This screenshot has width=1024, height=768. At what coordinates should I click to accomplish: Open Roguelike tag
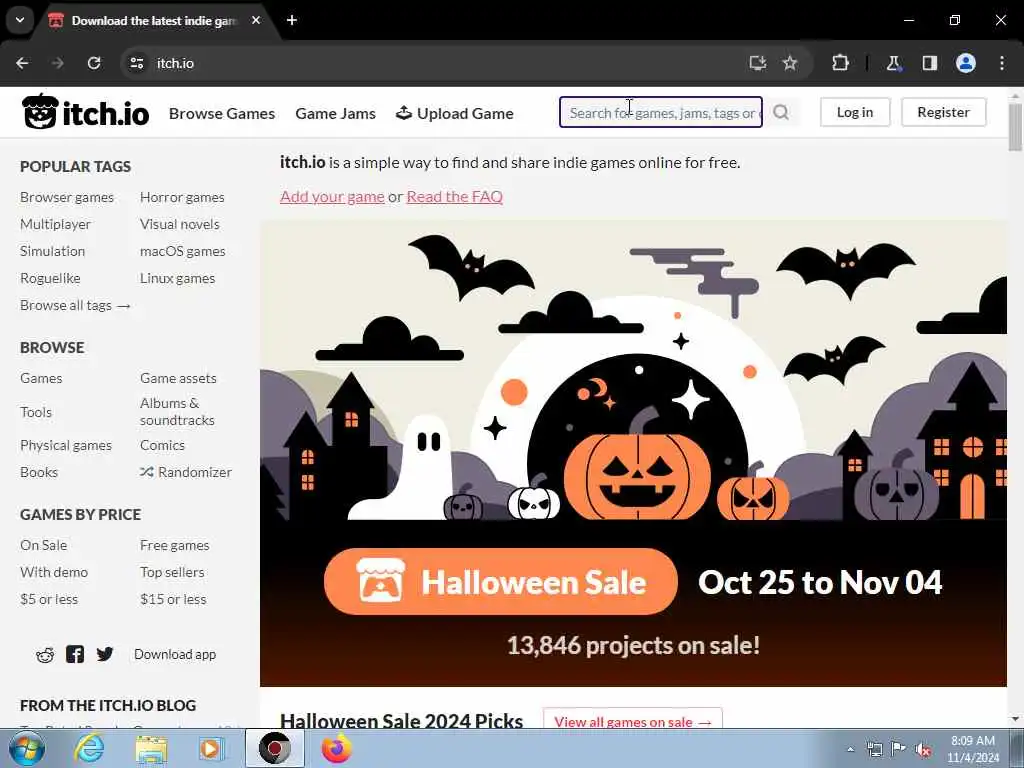(50, 278)
